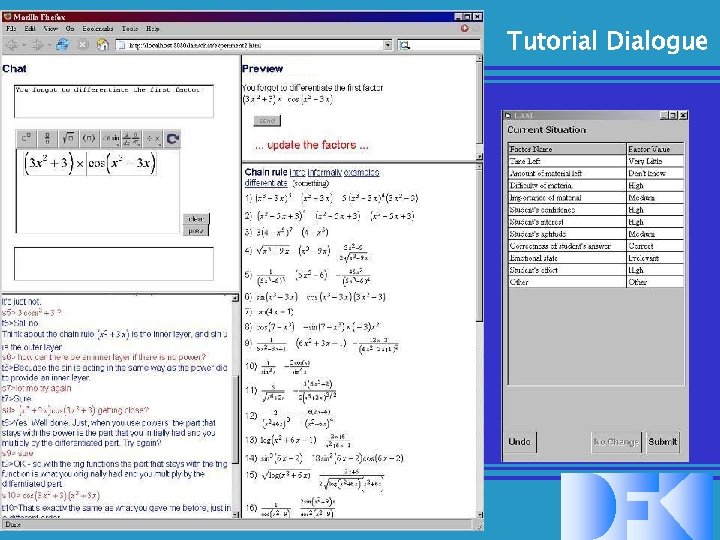
Task: Select "Student's effort" factor row
Action: click(567, 270)
